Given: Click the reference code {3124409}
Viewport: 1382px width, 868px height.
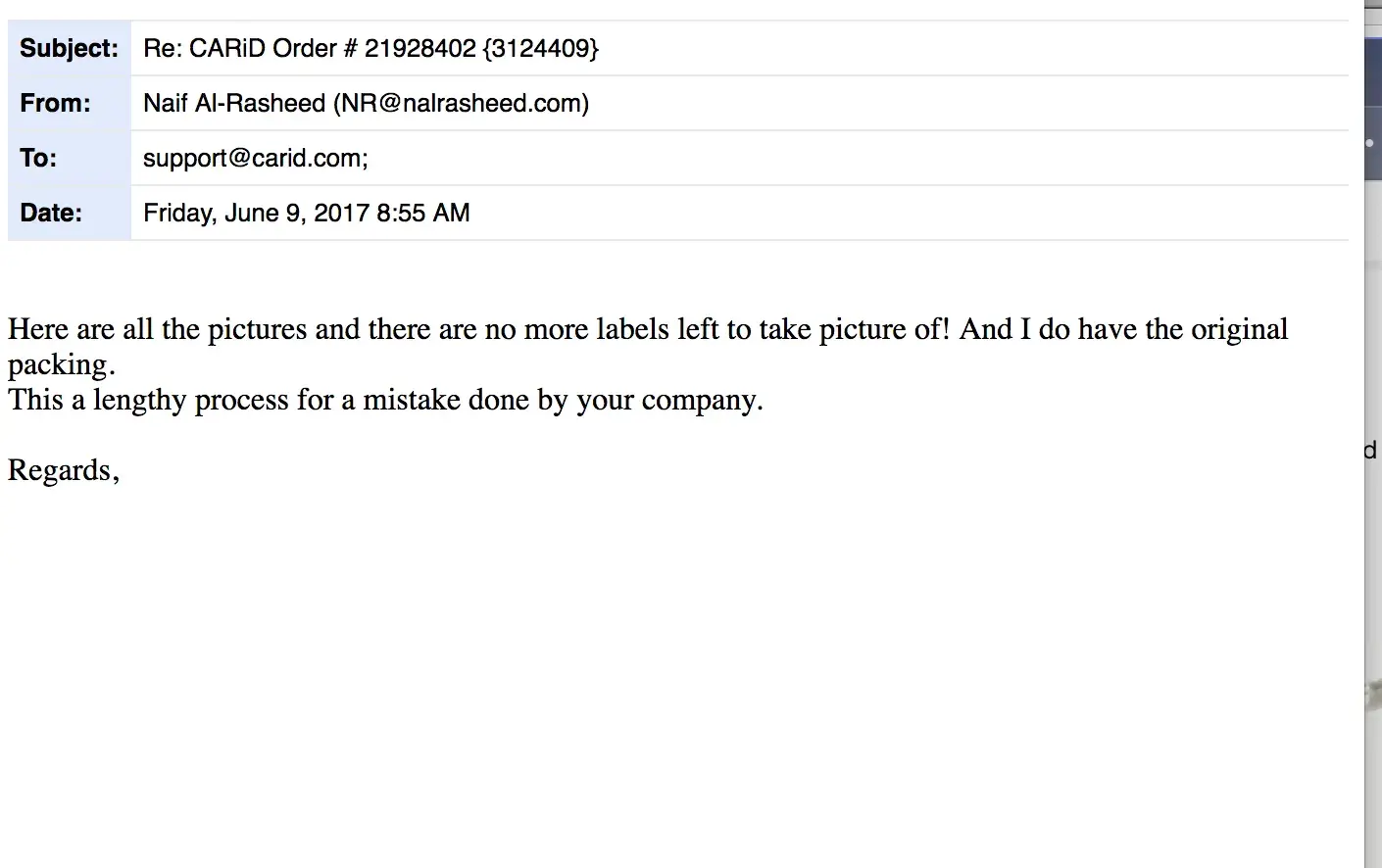Looking at the screenshot, I should (x=540, y=48).
